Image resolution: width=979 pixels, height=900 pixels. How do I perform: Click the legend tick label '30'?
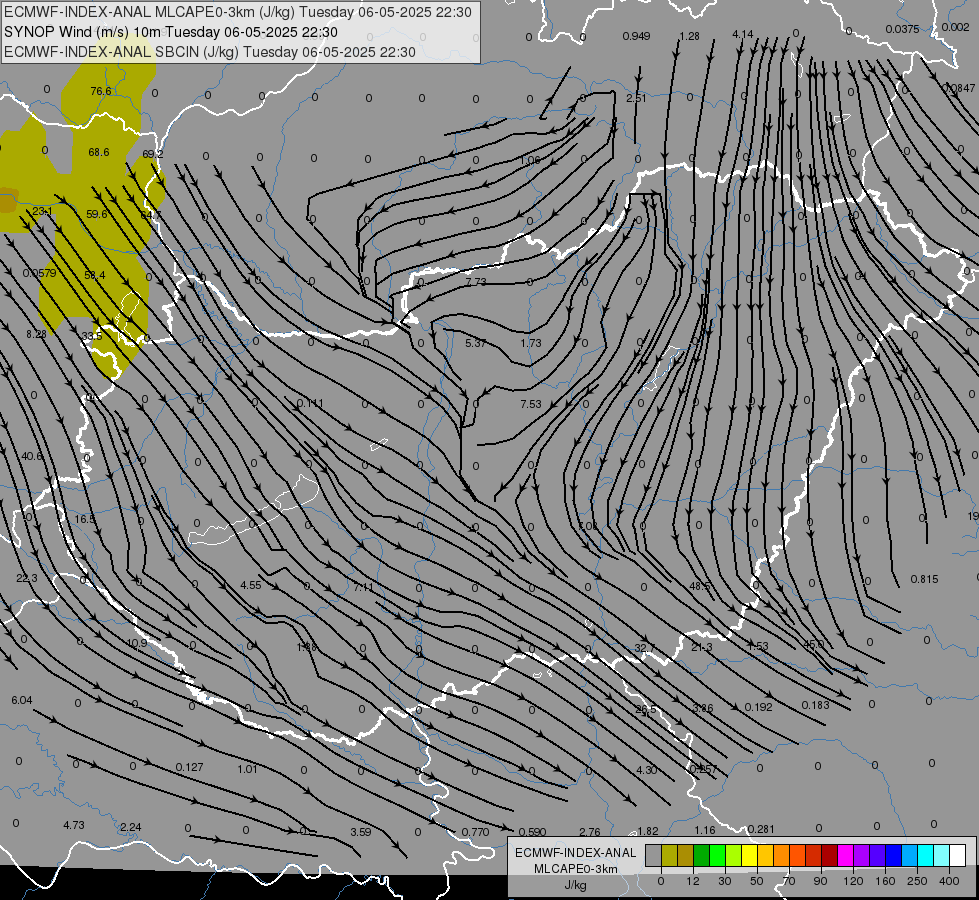click(724, 881)
